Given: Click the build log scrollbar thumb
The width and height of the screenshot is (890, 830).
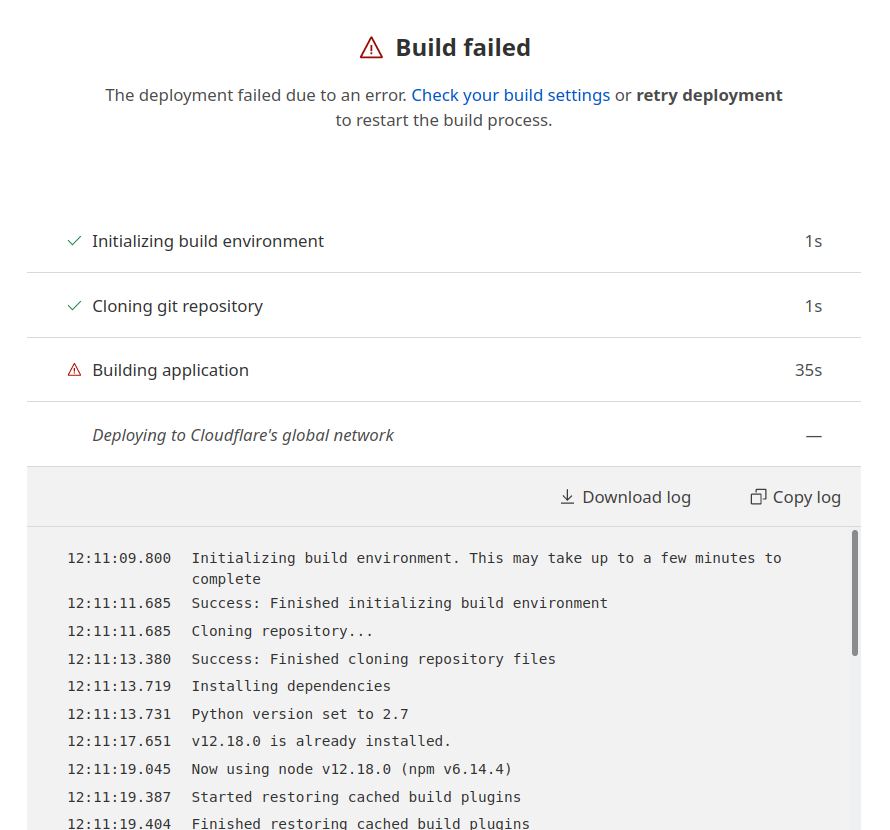Looking at the screenshot, I should click(x=855, y=592).
